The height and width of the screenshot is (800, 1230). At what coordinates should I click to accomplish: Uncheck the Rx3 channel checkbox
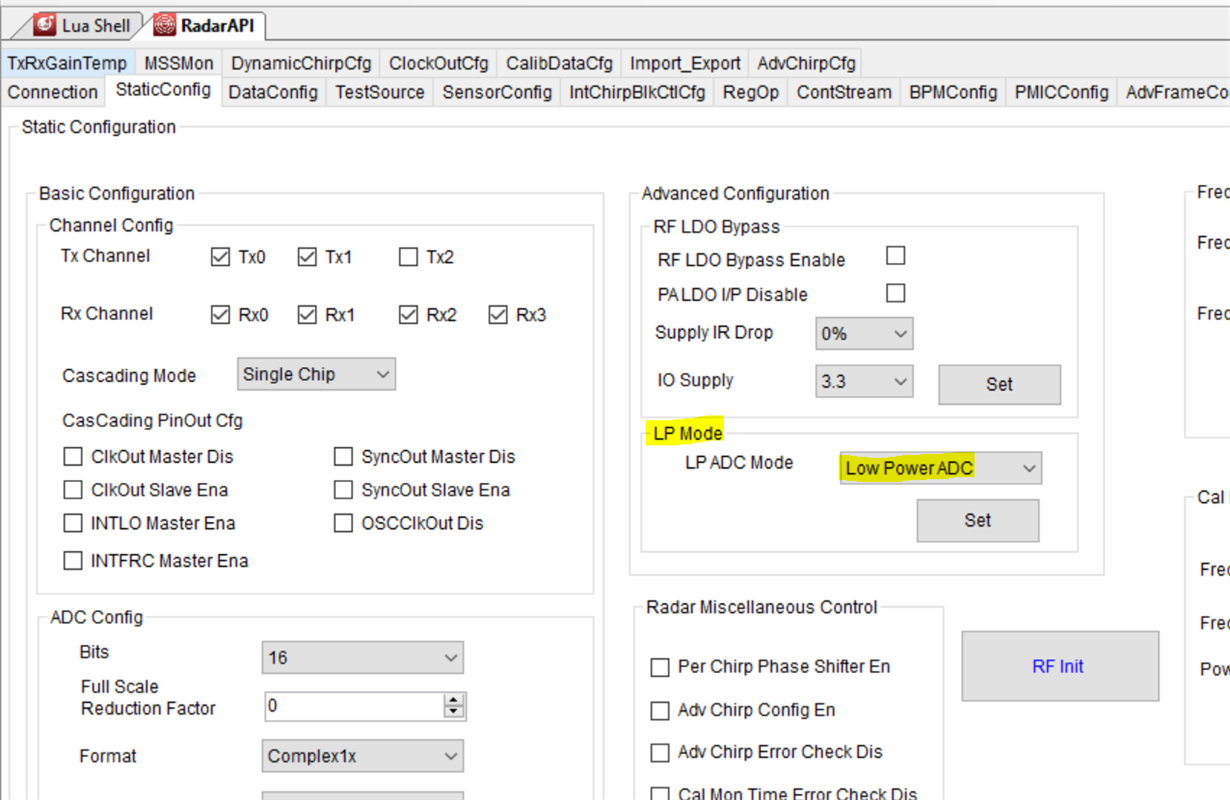coord(498,315)
